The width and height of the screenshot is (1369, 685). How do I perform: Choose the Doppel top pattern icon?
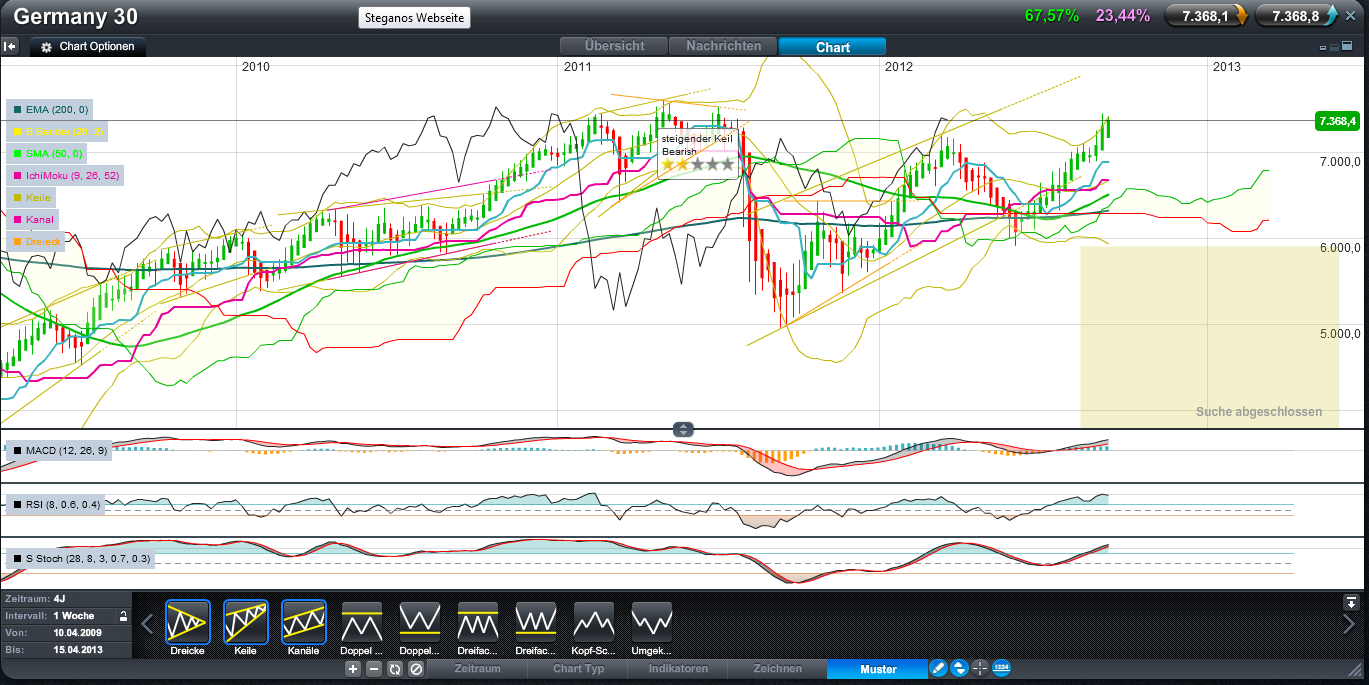coord(361,621)
